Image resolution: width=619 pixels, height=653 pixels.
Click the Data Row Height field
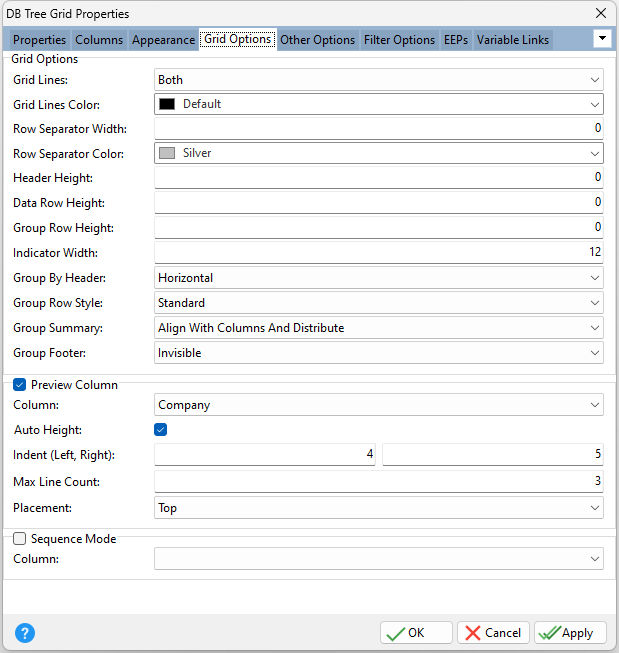coord(379,202)
